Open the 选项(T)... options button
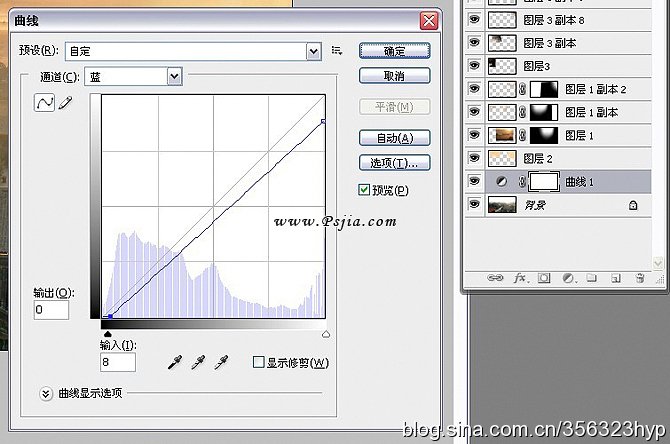 point(394,163)
